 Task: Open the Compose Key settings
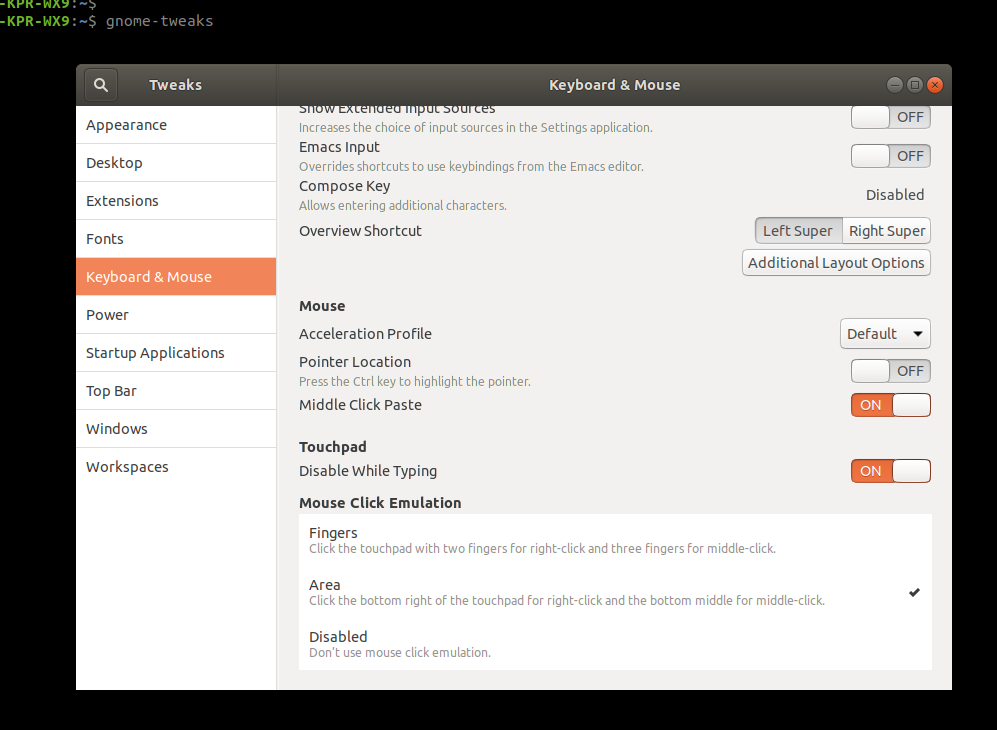click(894, 194)
